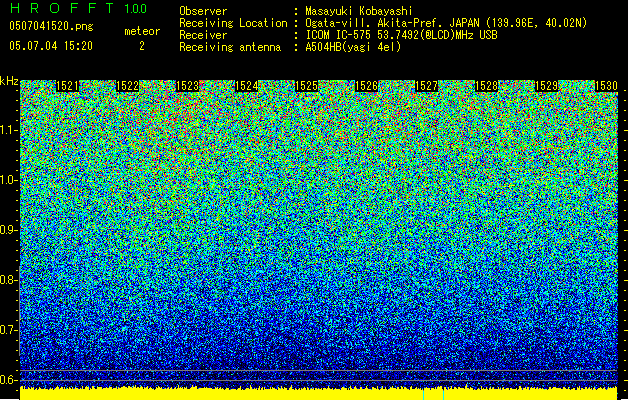Click the 1.1 kHz axis tick label

[8, 130]
